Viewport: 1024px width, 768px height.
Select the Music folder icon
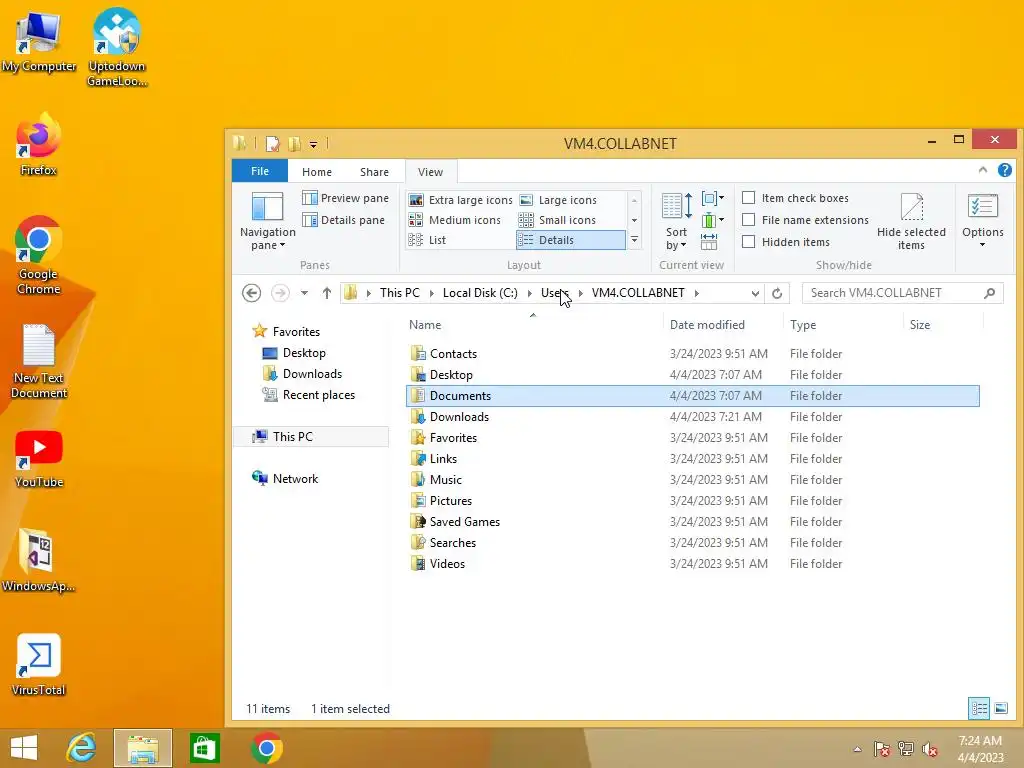tap(418, 480)
